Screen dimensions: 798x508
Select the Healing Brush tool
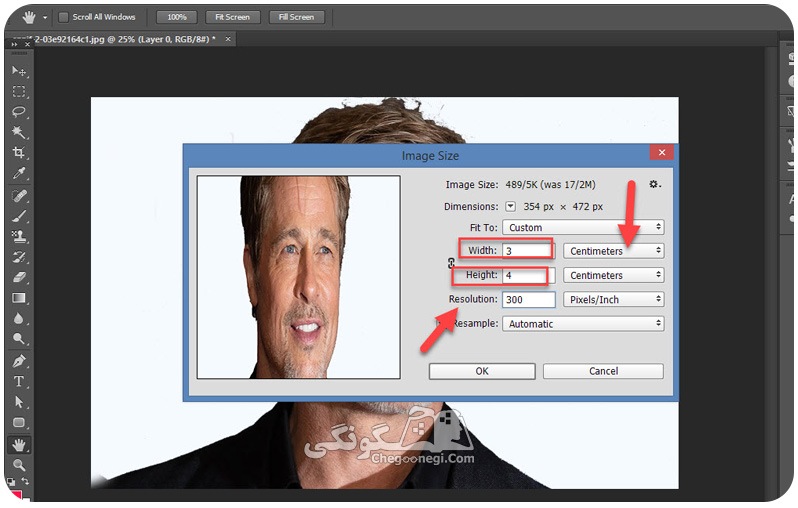(x=19, y=196)
